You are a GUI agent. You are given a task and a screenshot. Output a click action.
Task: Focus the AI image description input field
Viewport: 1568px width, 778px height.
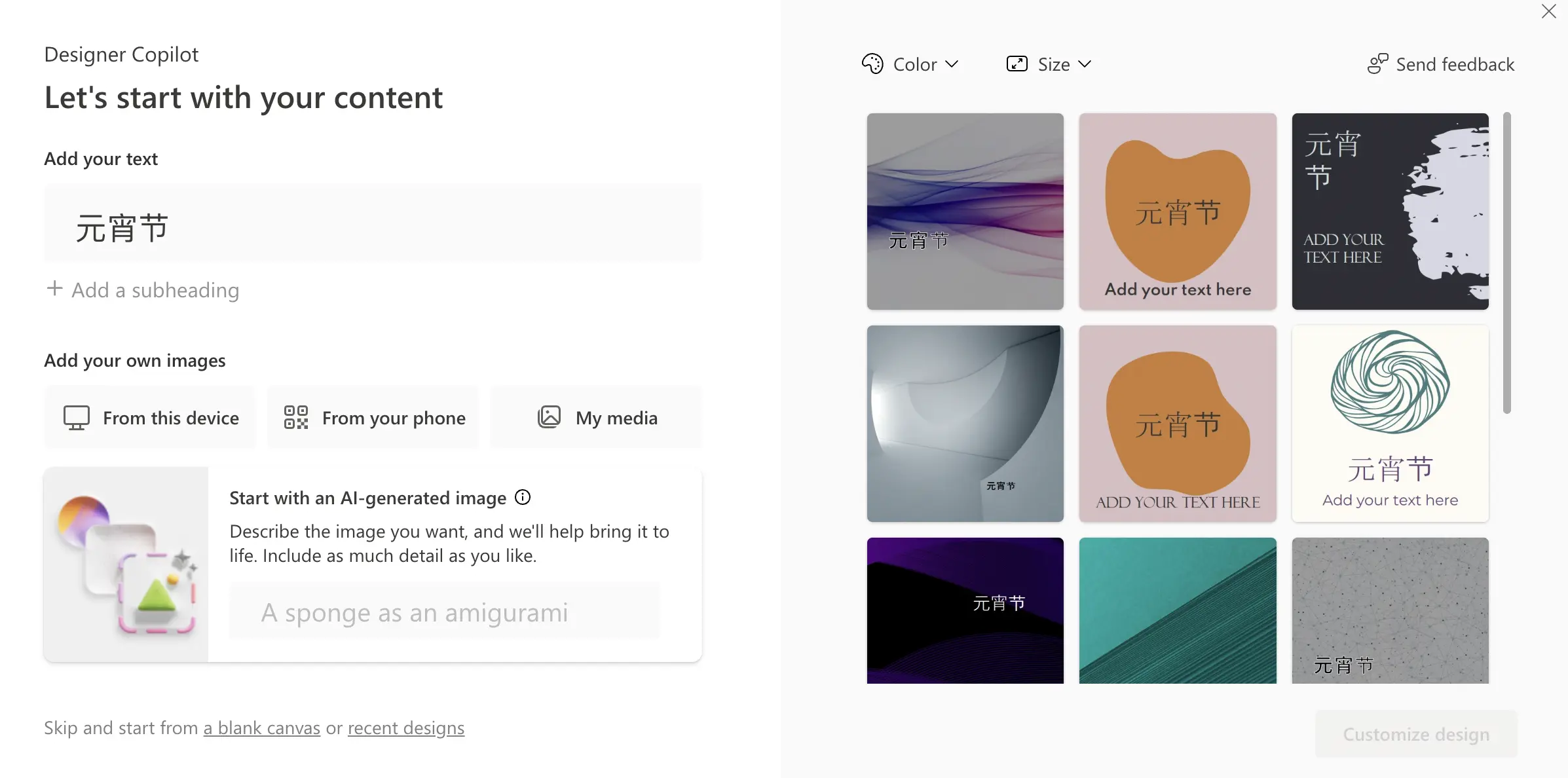click(x=444, y=612)
